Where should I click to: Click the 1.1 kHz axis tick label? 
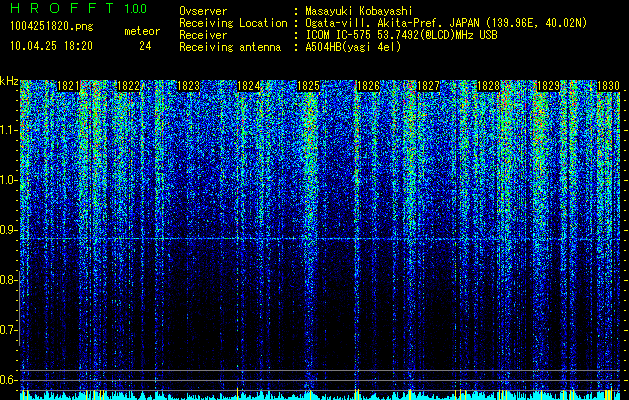[9, 130]
